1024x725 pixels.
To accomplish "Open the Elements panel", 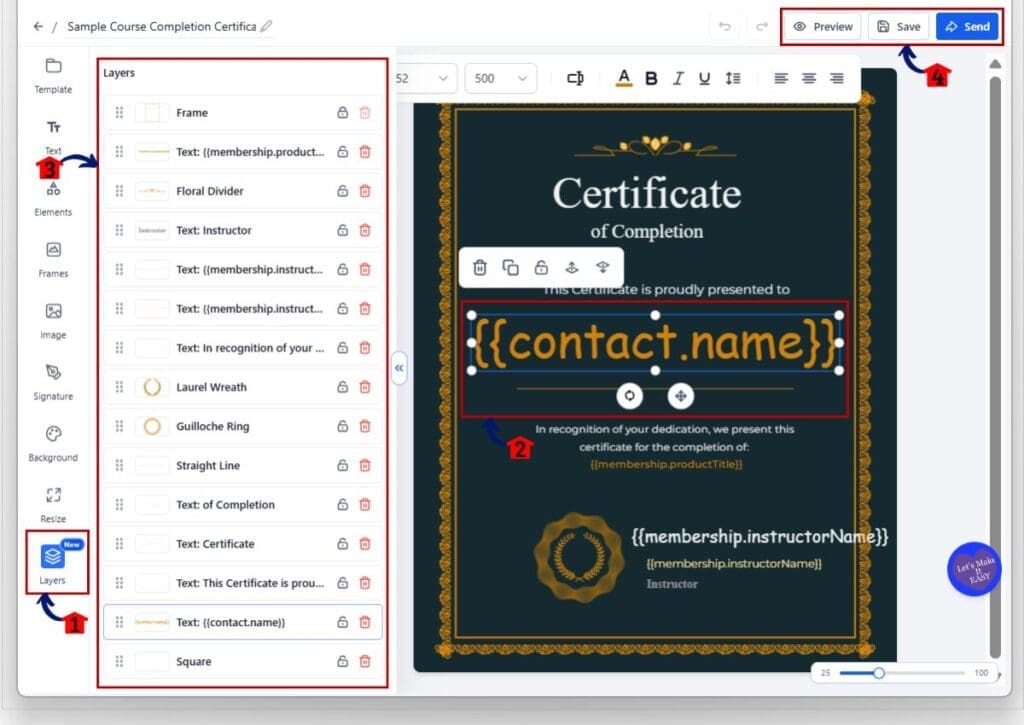I will pos(53,199).
